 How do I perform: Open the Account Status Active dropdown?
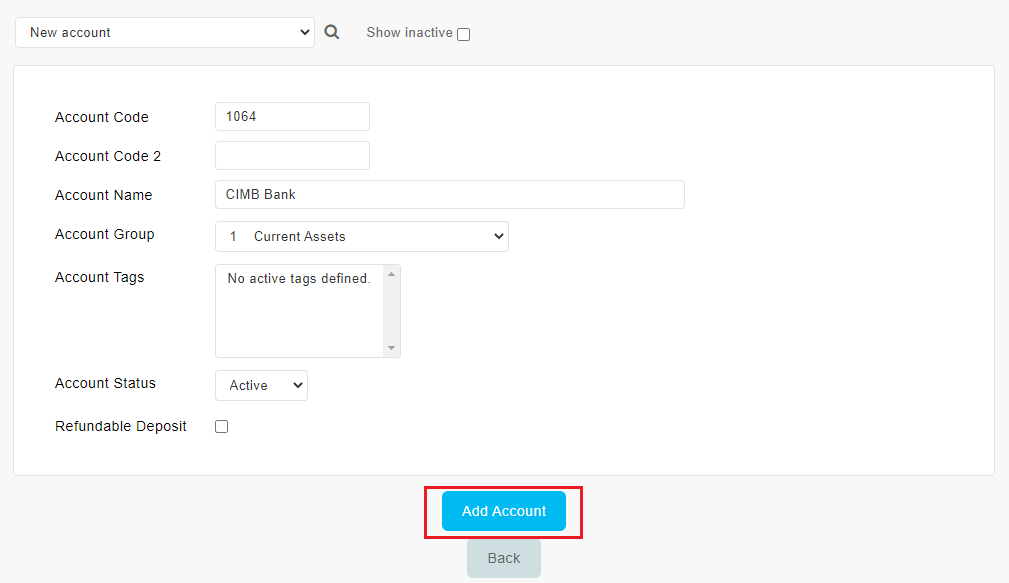261,385
